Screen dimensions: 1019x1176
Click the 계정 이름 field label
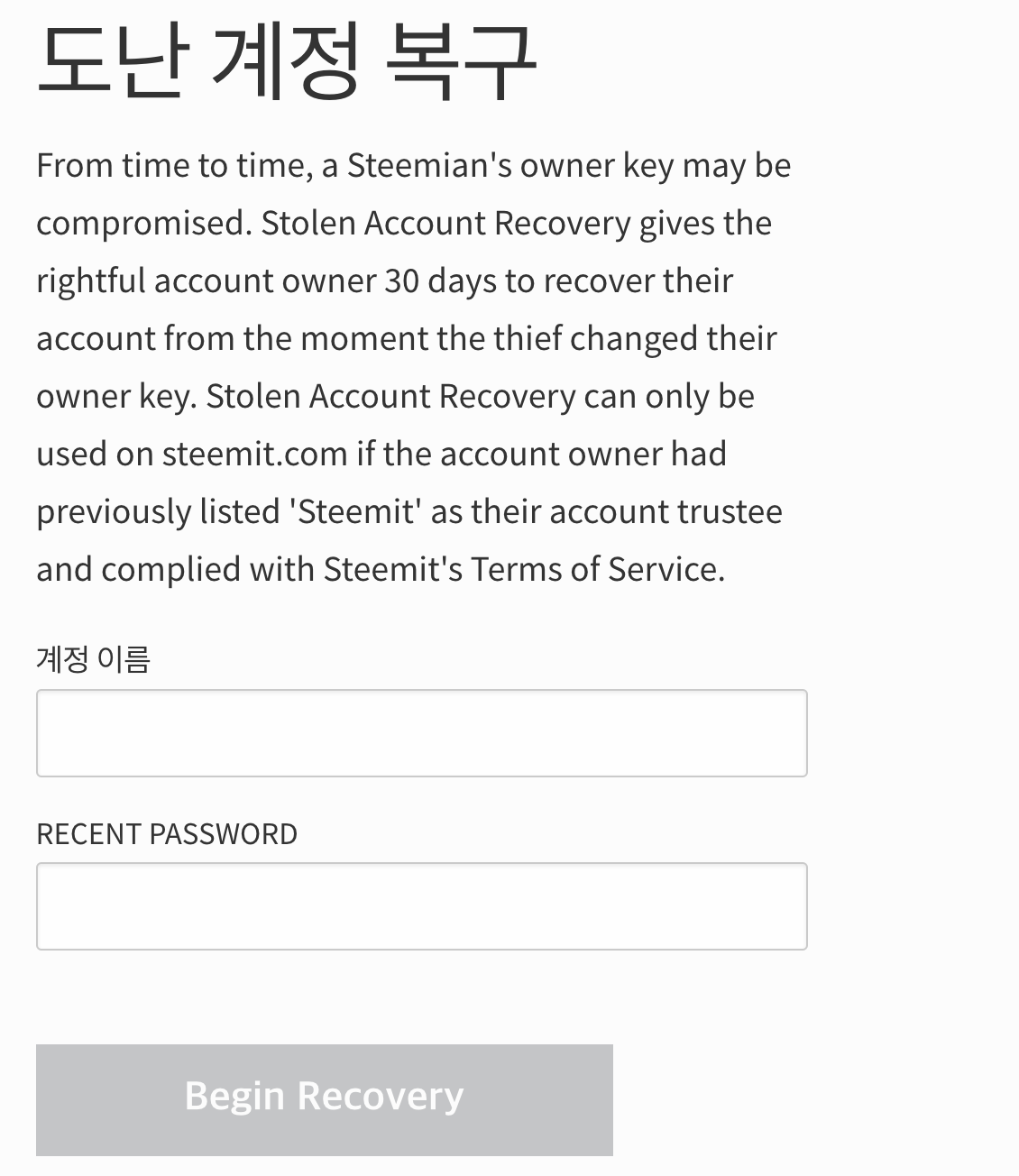(93, 659)
